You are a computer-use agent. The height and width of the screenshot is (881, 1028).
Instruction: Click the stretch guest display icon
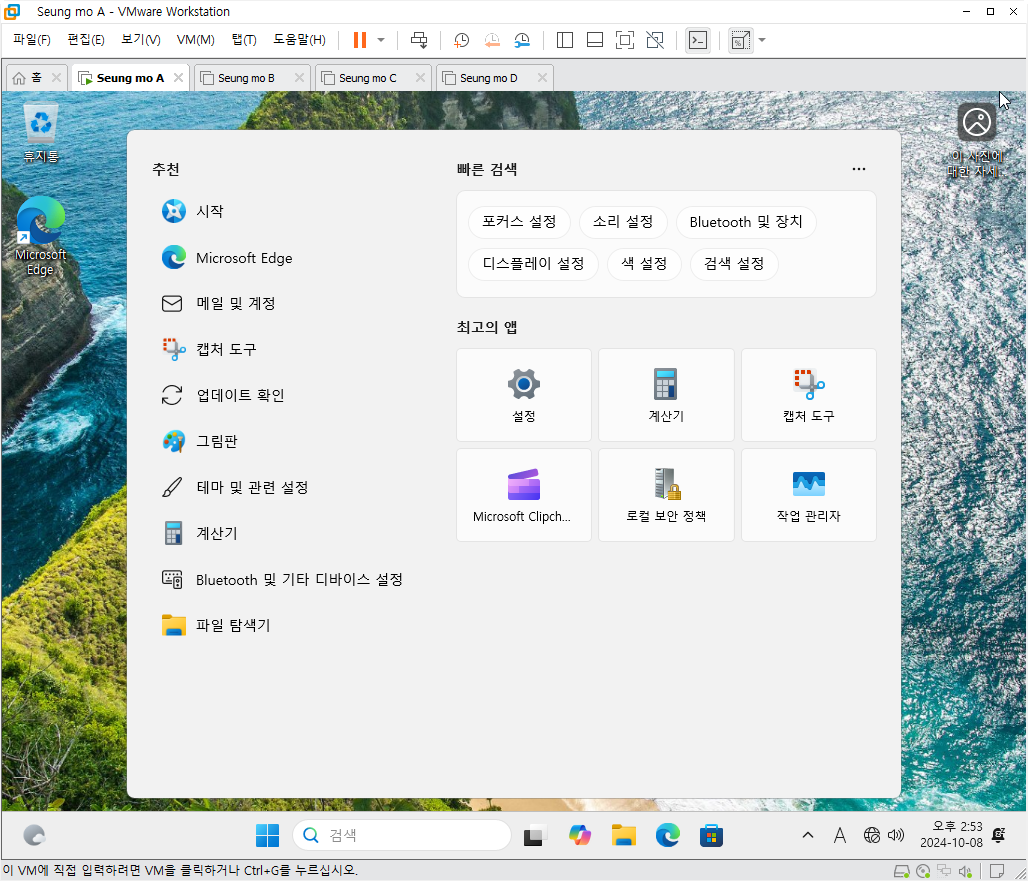[740, 40]
